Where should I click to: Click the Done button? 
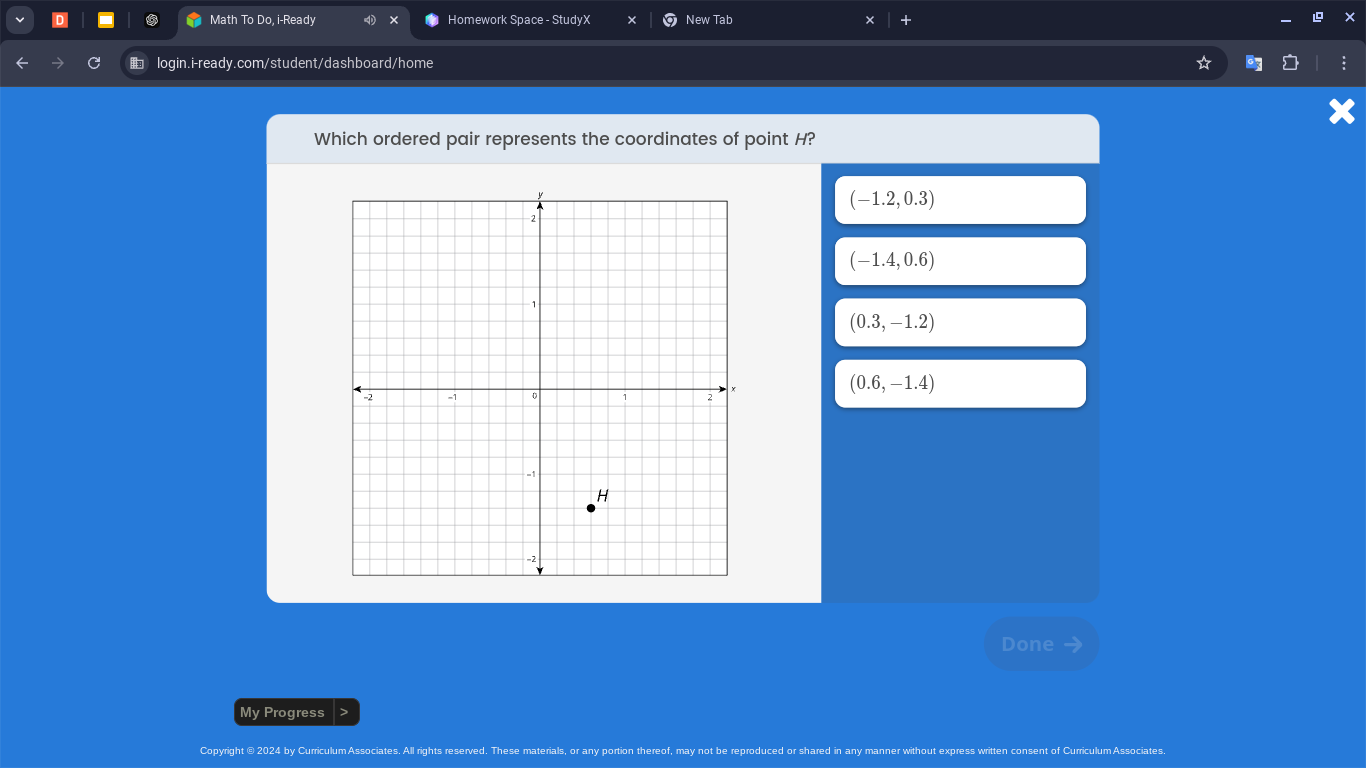[1041, 644]
